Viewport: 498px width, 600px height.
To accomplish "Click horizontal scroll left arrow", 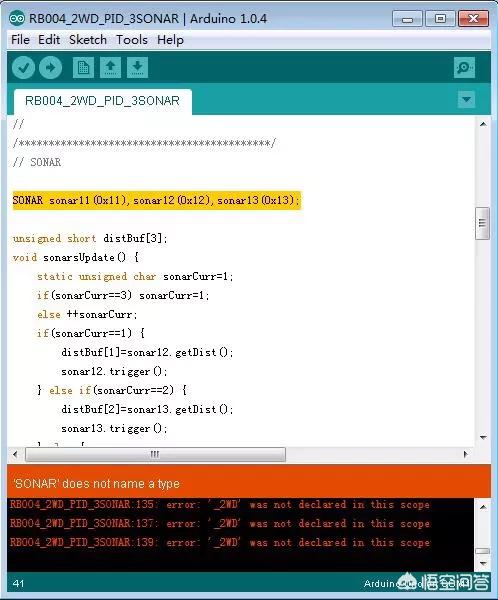I will click(x=15, y=454).
